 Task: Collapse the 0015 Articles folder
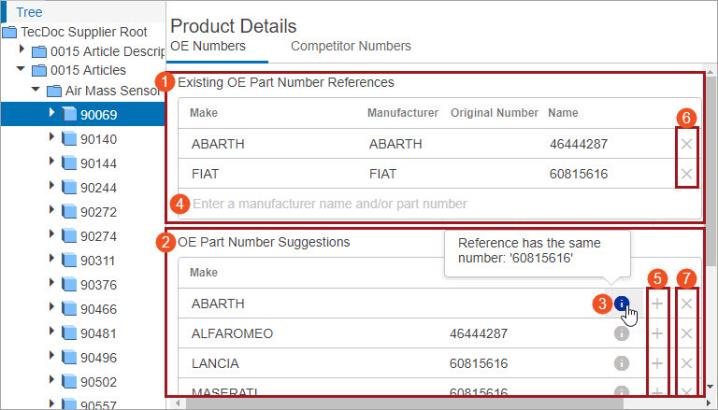[x=21, y=69]
